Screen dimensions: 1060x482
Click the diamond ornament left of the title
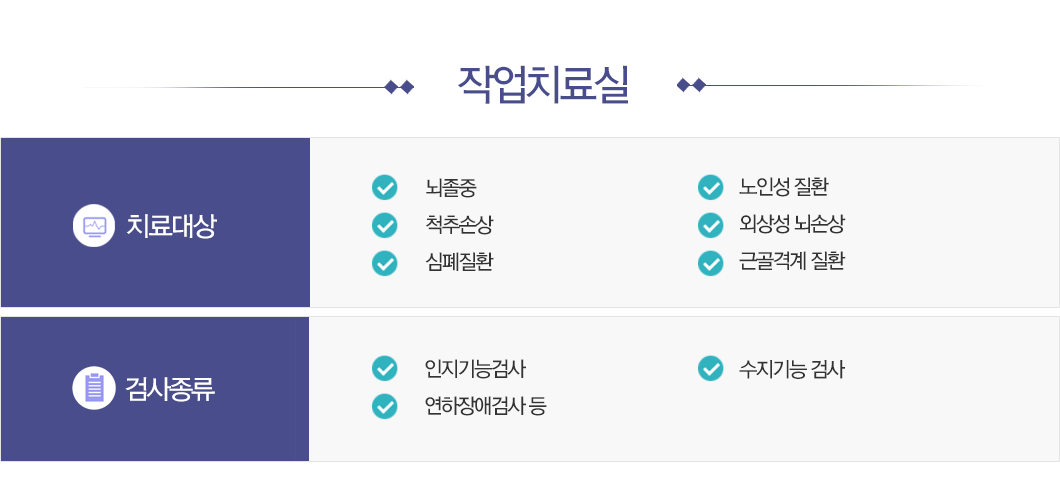(x=399, y=87)
